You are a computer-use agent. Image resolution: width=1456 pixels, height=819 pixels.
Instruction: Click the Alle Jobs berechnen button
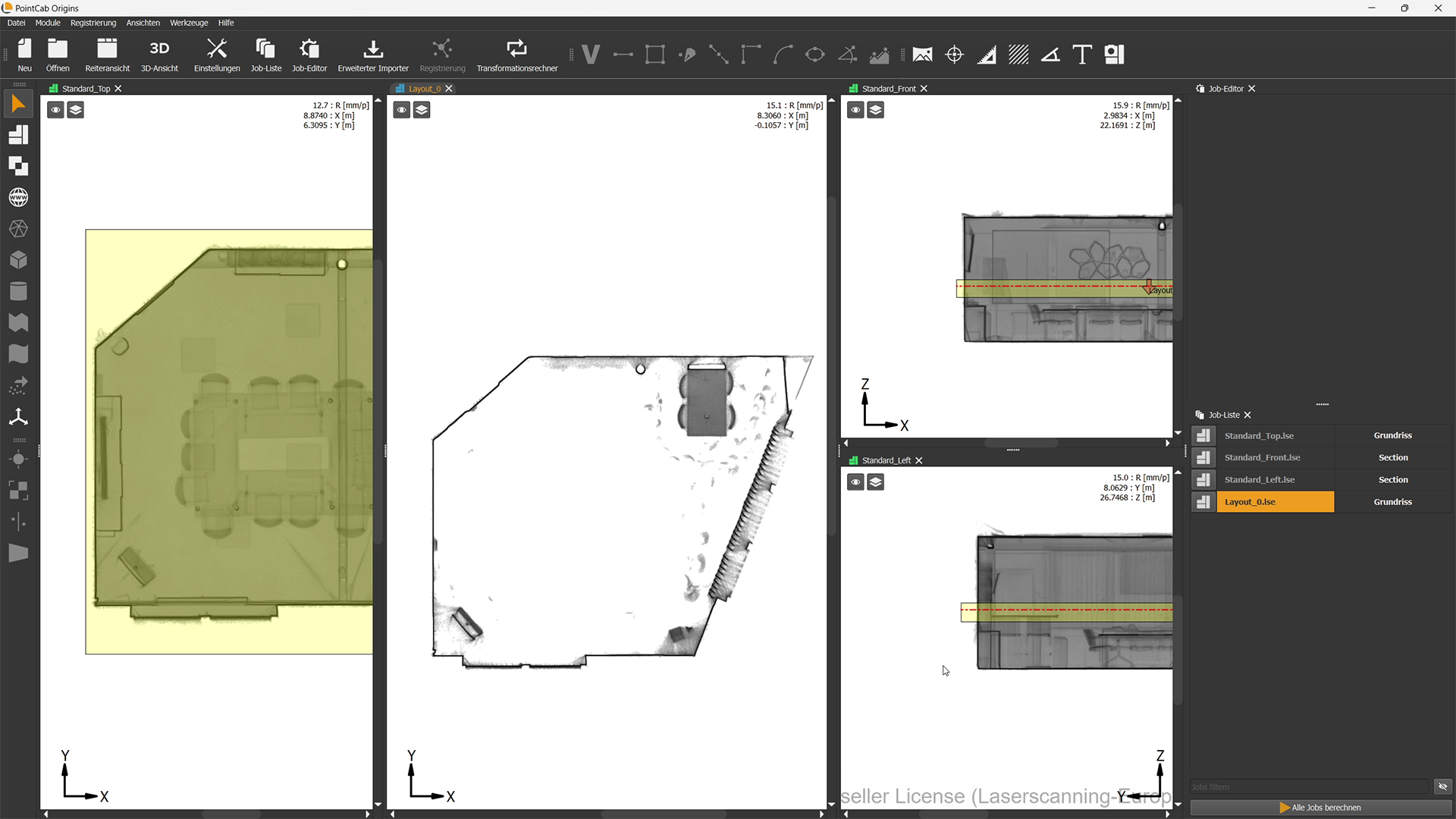pyautogui.click(x=1320, y=808)
